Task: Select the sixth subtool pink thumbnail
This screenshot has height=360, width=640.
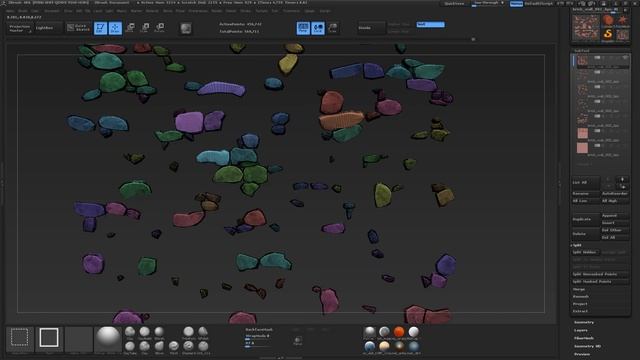Action: [582, 133]
